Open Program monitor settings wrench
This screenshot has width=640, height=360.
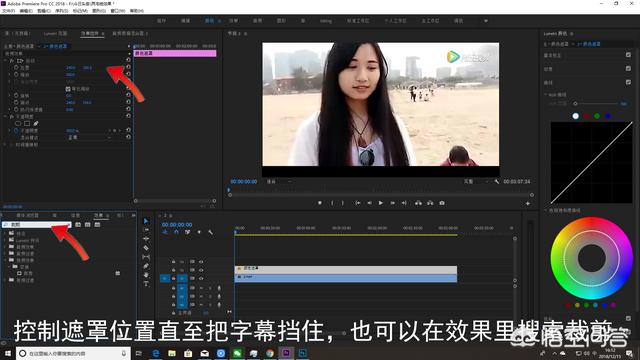[497, 181]
